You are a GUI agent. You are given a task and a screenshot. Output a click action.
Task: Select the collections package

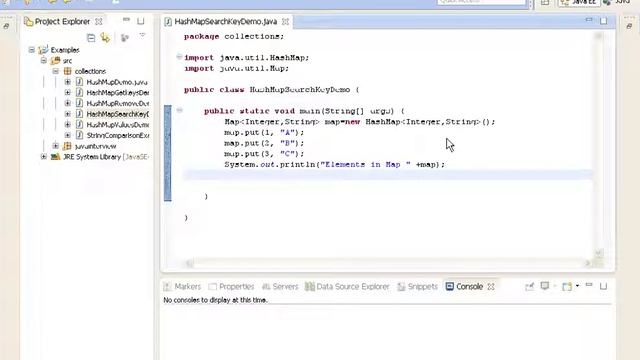coord(90,71)
